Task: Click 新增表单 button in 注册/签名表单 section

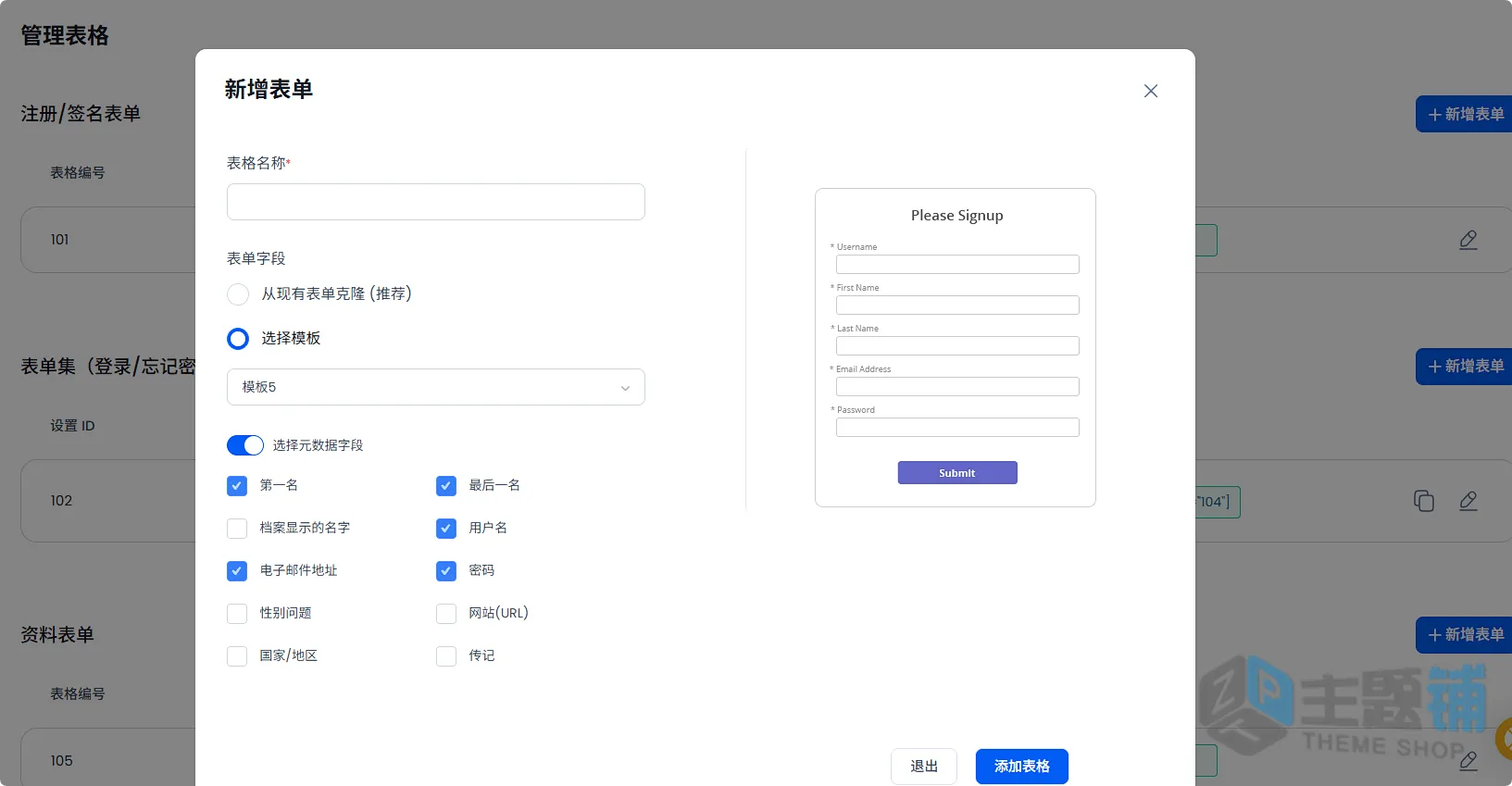Action: [x=1465, y=114]
